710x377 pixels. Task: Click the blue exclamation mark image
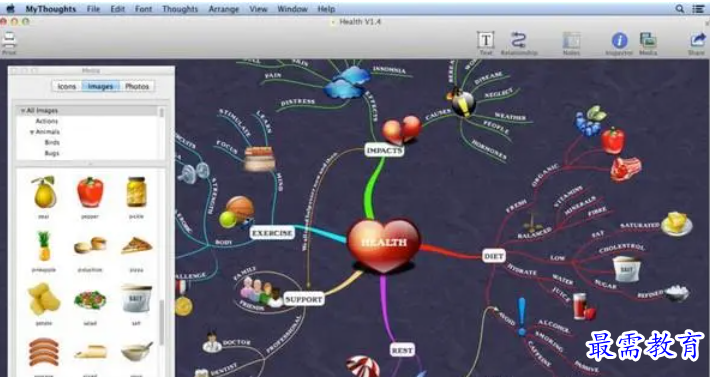tap(523, 316)
